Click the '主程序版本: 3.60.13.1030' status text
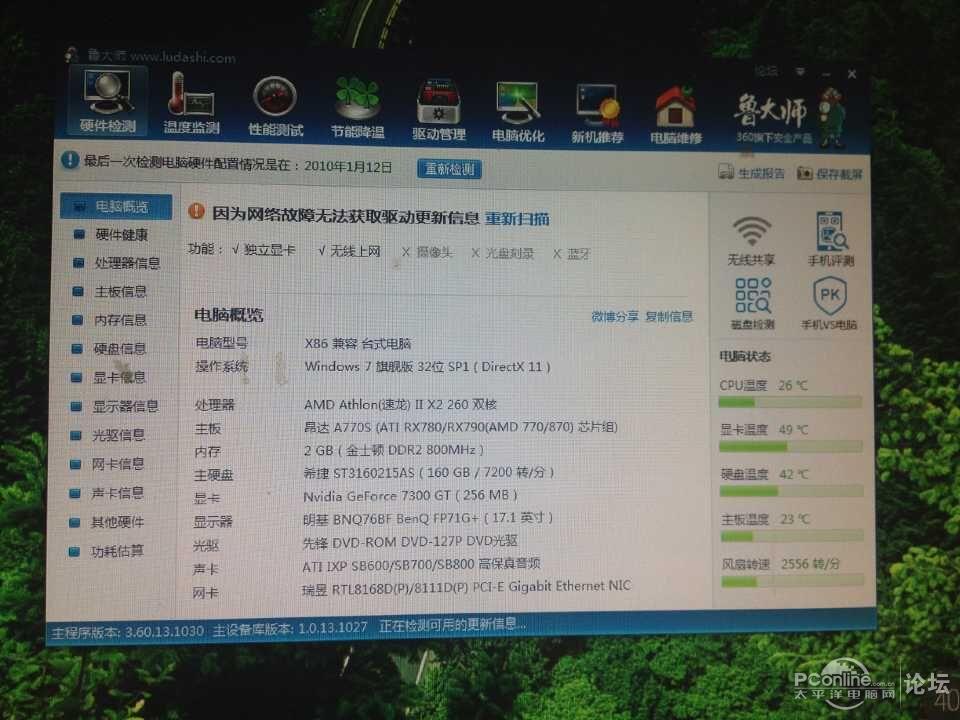 click(x=127, y=631)
